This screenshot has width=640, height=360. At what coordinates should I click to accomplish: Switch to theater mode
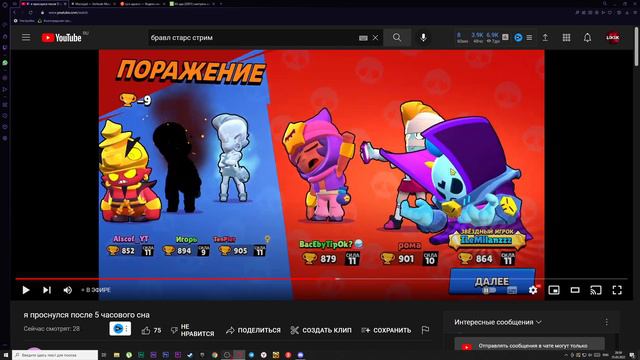tap(575, 290)
